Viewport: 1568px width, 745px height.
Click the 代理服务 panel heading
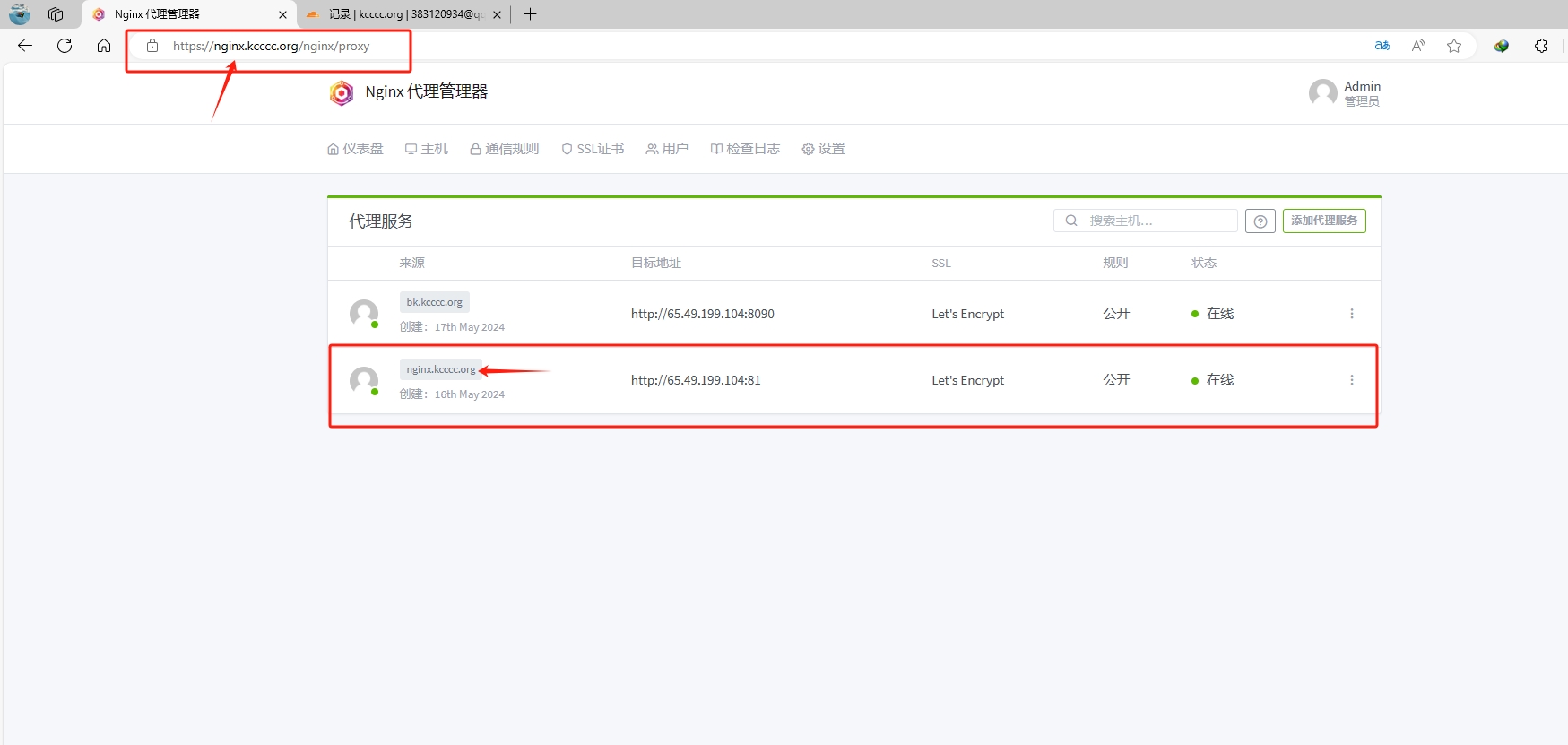[x=381, y=221]
